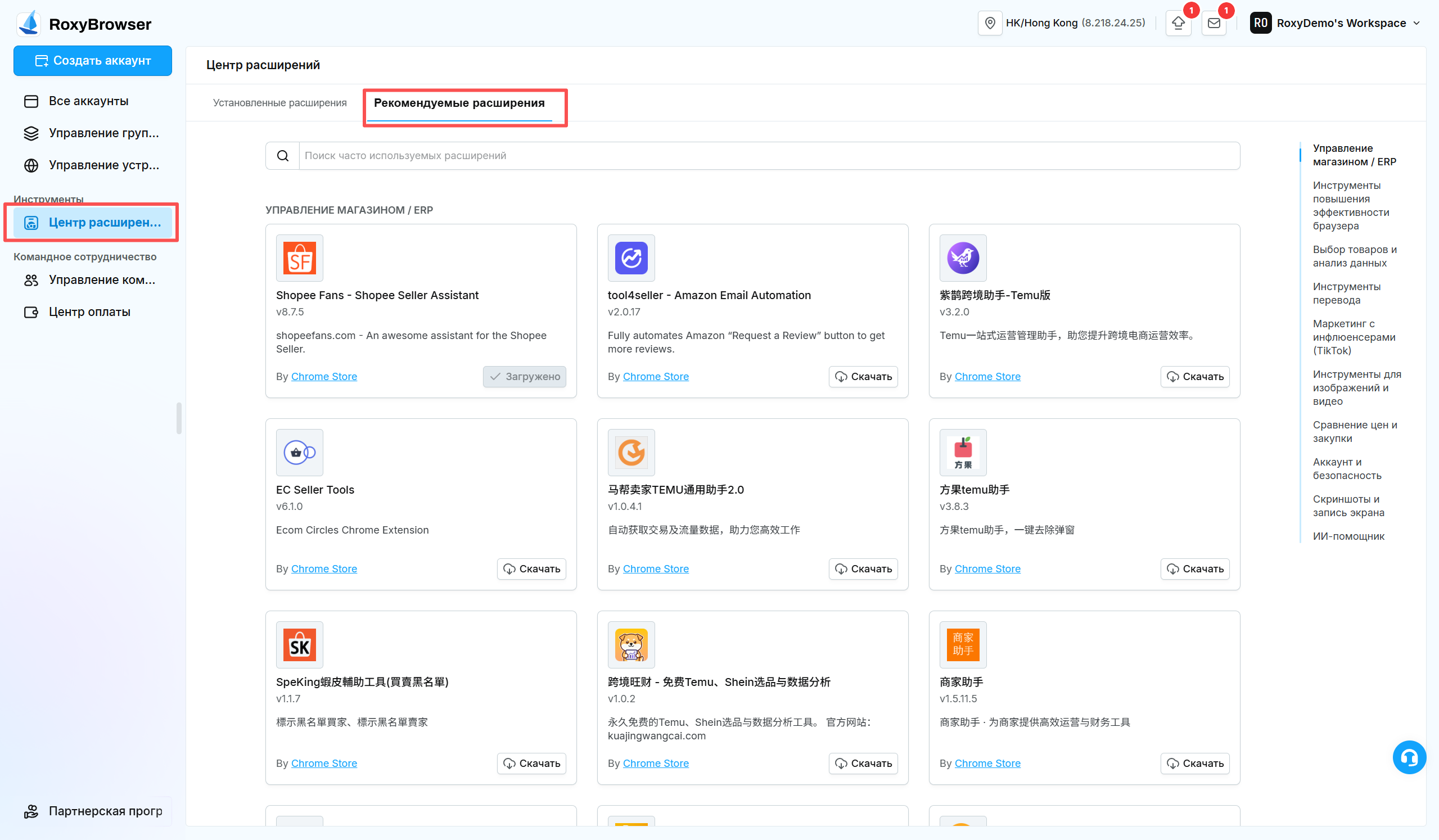Screen dimensions: 1439x840
Task: Open Chrome Store link for 方果temu助手
Action: (x=987, y=569)
